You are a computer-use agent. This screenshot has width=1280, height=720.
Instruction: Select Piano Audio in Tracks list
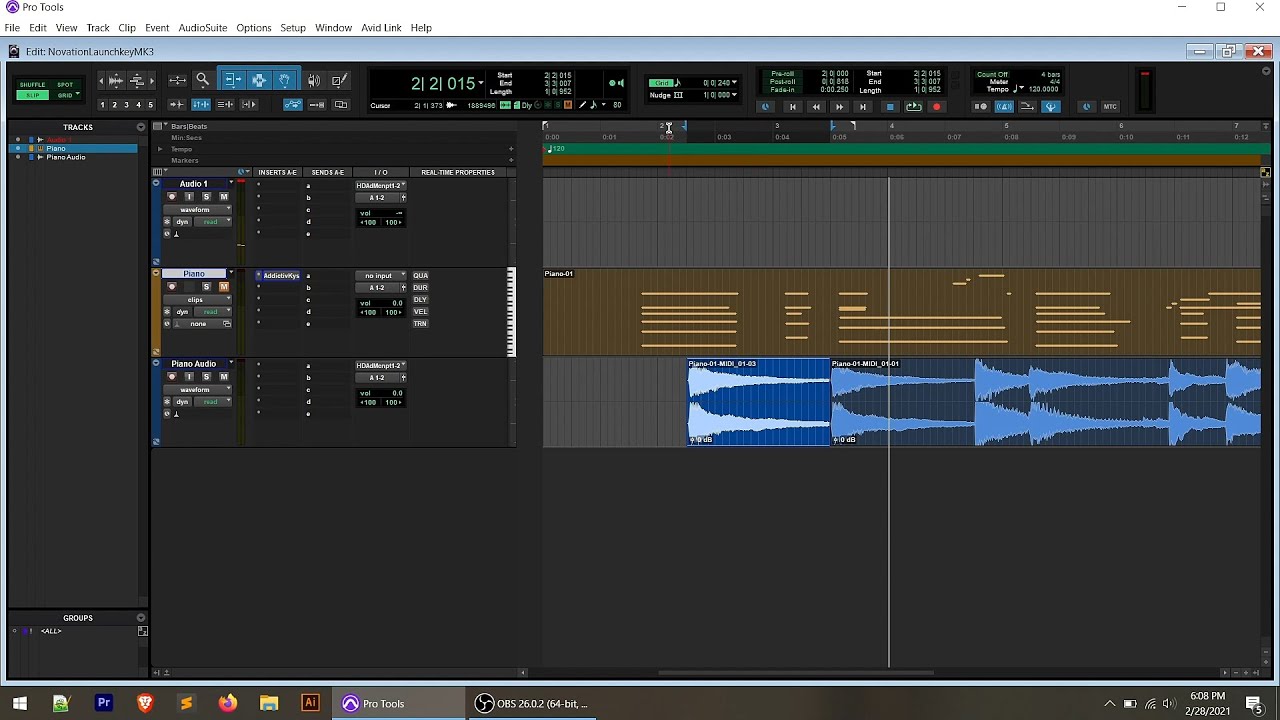(66, 157)
